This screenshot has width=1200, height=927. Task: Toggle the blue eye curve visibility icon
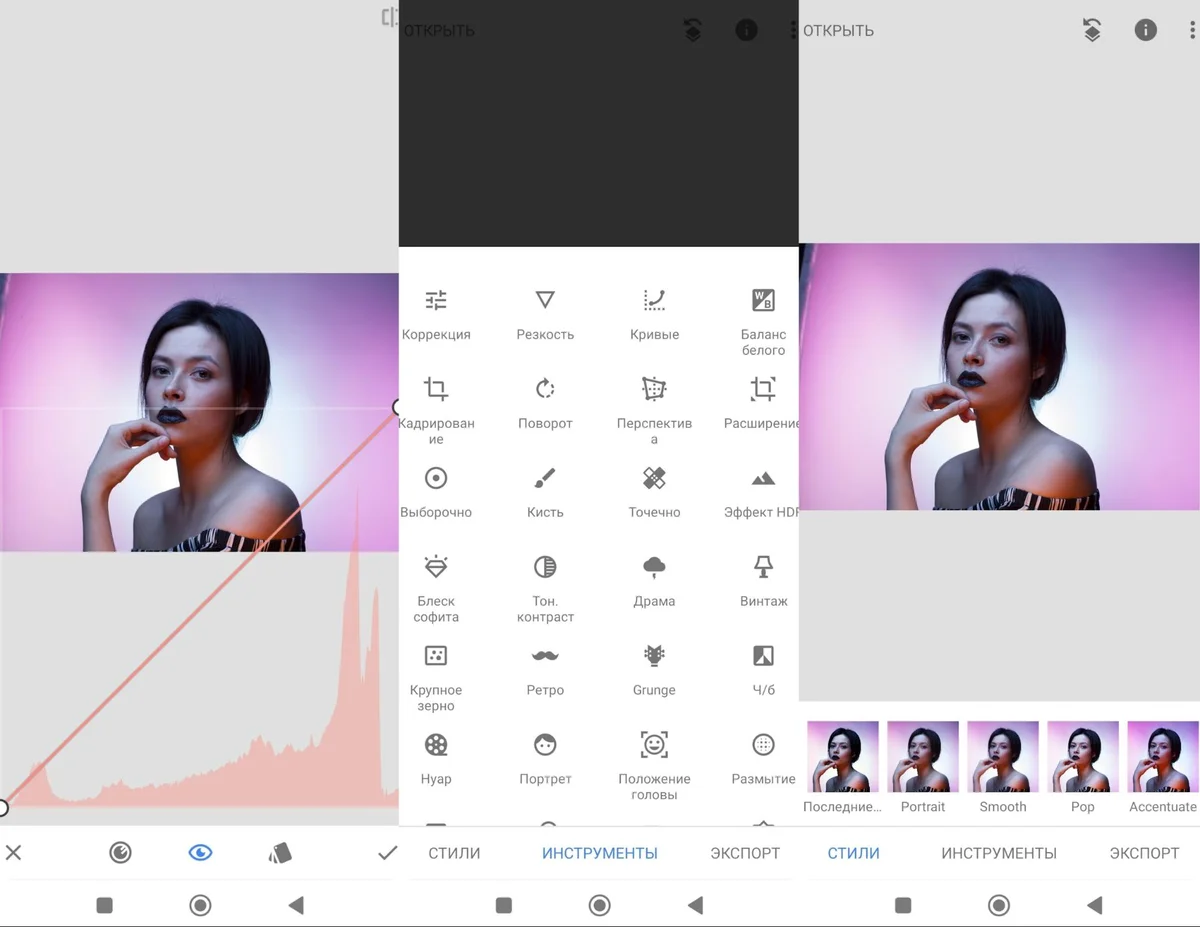(x=200, y=853)
